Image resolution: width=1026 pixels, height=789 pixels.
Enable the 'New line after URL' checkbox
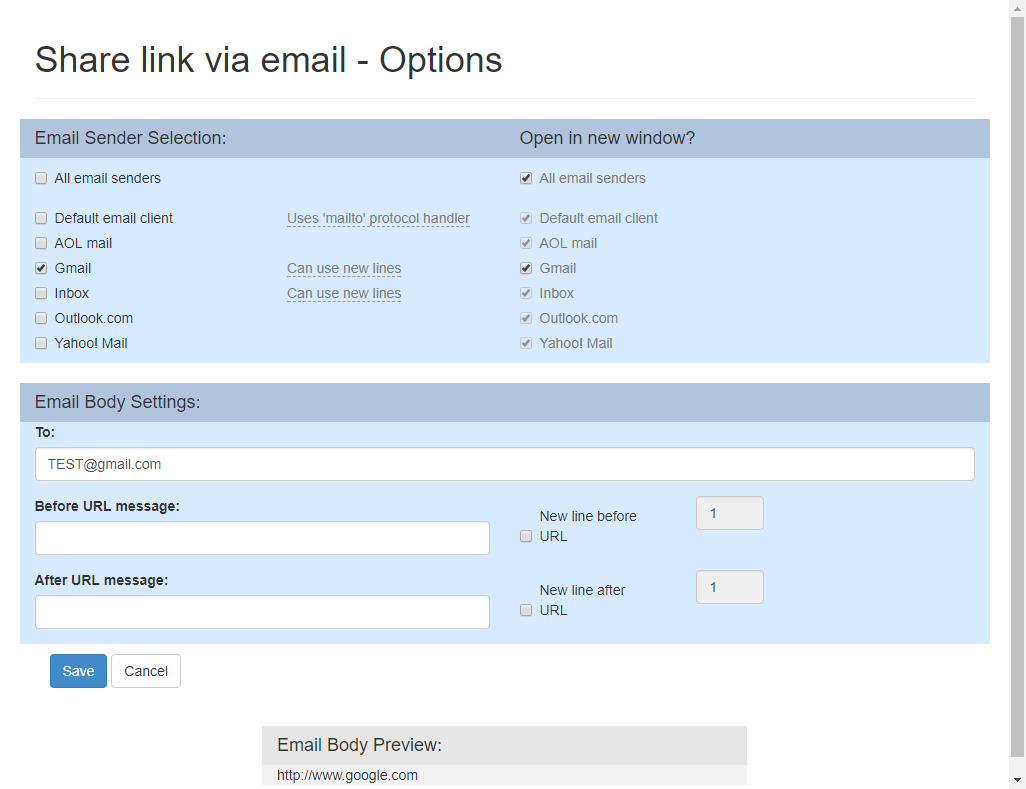[526, 610]
